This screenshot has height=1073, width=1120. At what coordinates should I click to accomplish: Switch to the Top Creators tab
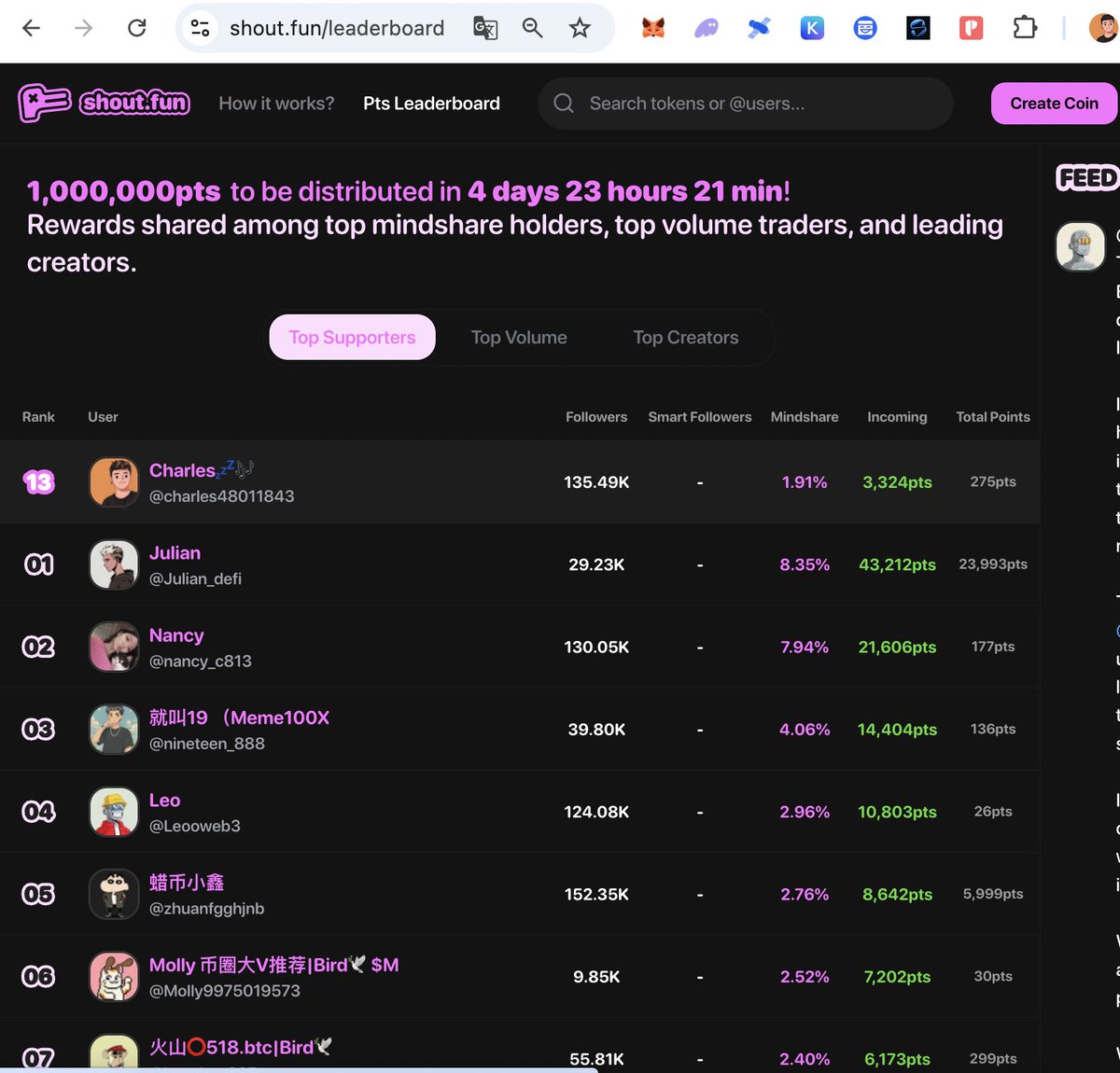tap(686, 338)
